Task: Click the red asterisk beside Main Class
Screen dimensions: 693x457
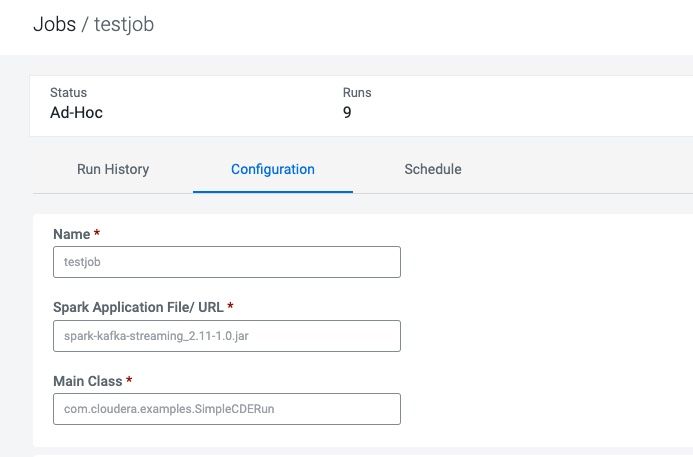Action: 129,380
